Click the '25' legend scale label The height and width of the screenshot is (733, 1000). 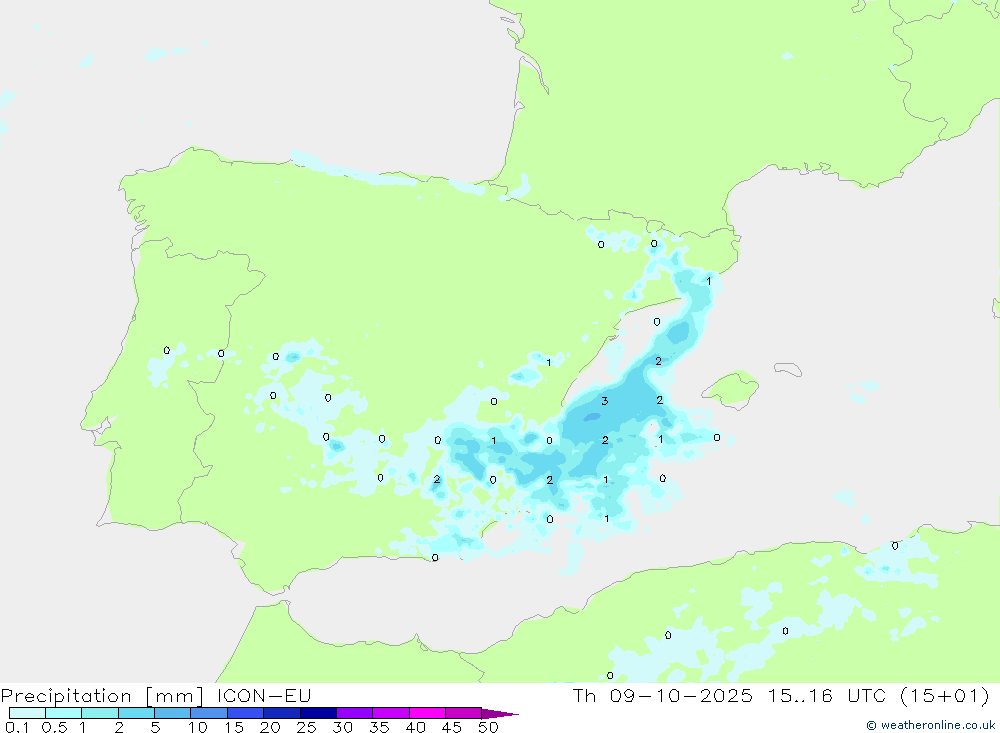tap(306, 727)
